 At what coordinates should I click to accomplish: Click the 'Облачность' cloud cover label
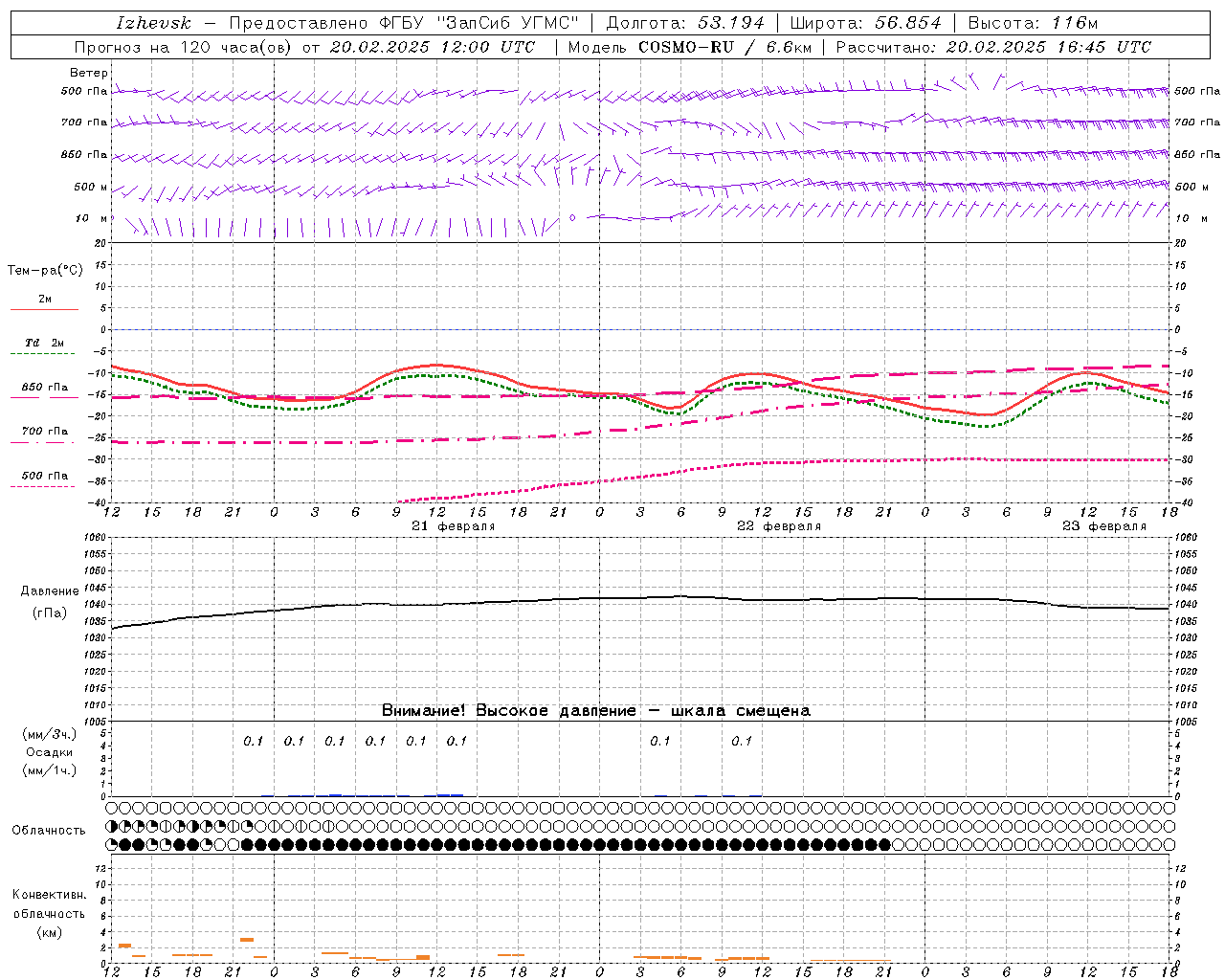tap(49, 831)
